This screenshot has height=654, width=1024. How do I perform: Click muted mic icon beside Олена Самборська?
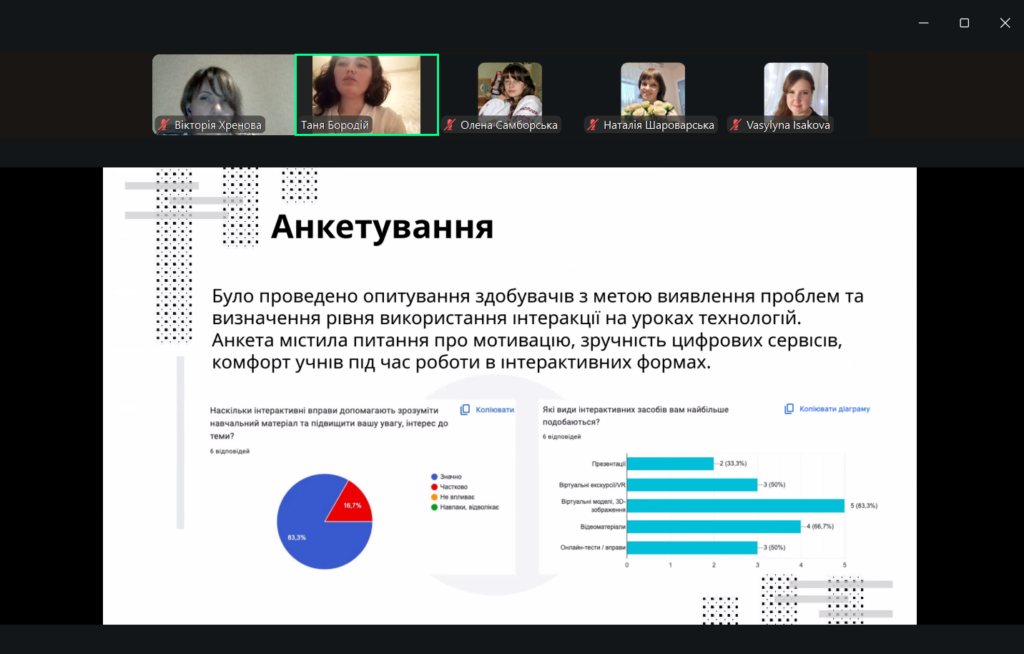point(450,126)
